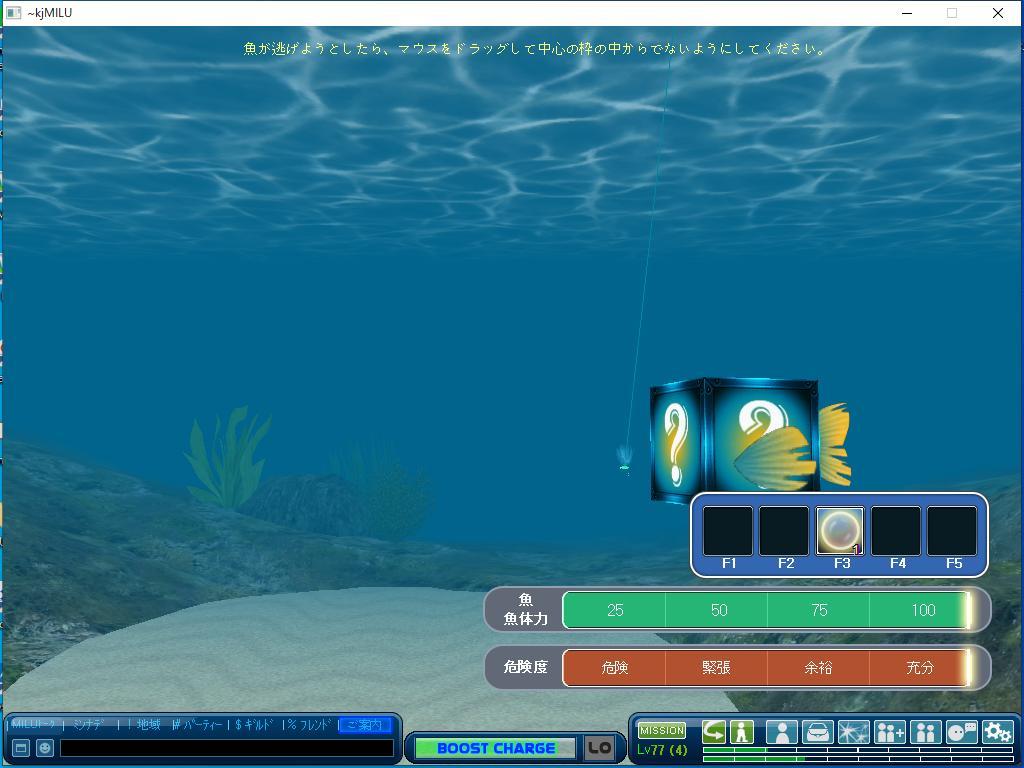Click the green sitting figure icon
Viewport: 1024px width, 768px height.
tap(741, 732)
